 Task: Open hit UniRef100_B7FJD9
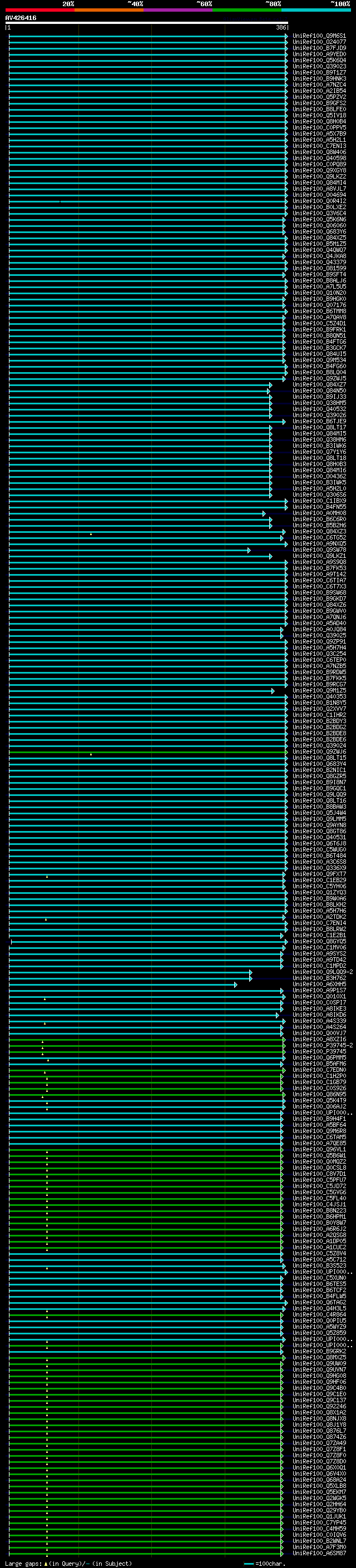[x=319, y=48]
